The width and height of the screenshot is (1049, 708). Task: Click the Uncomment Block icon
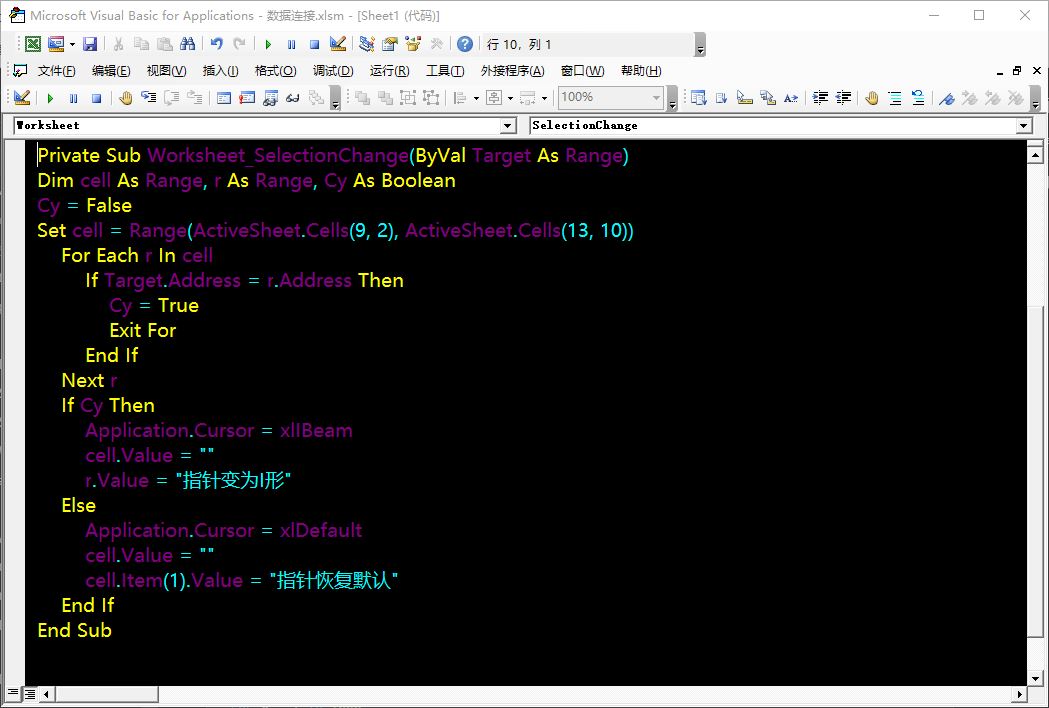click(x=918, y=98)
